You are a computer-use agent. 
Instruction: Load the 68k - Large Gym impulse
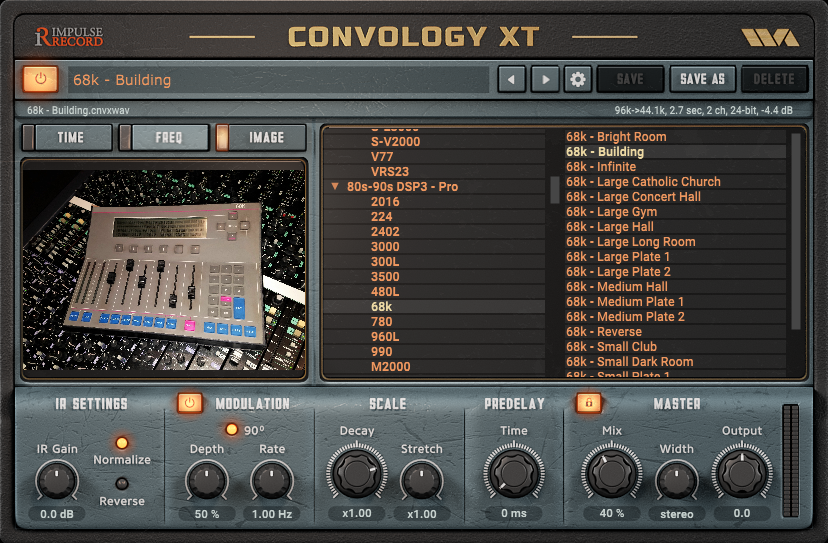click(675, 212)
